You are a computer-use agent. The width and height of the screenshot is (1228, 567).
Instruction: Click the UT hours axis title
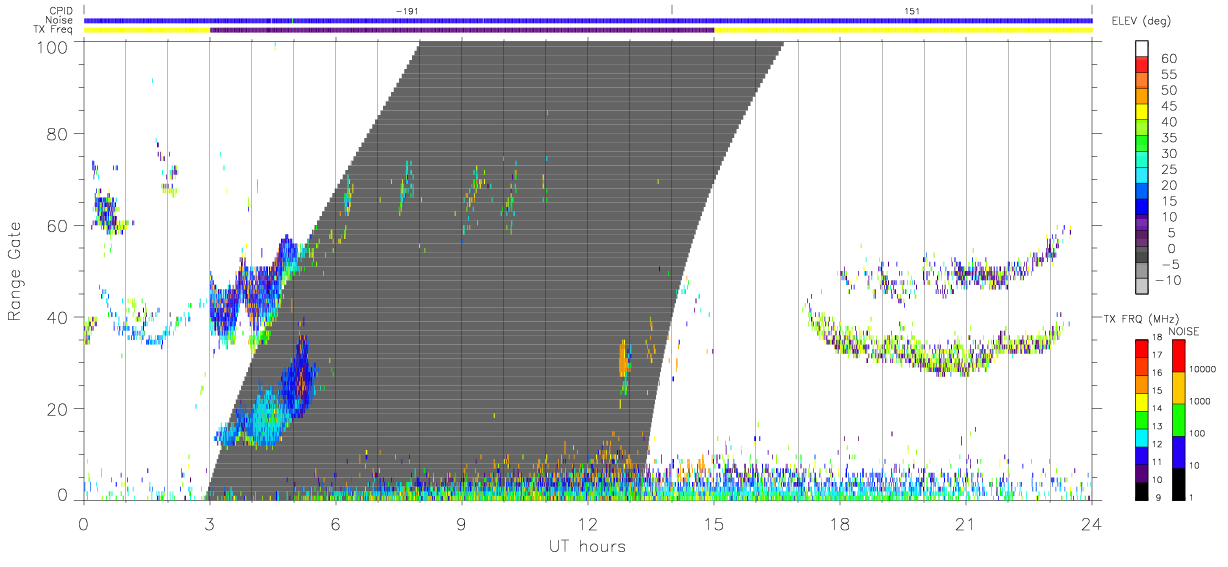586,546
